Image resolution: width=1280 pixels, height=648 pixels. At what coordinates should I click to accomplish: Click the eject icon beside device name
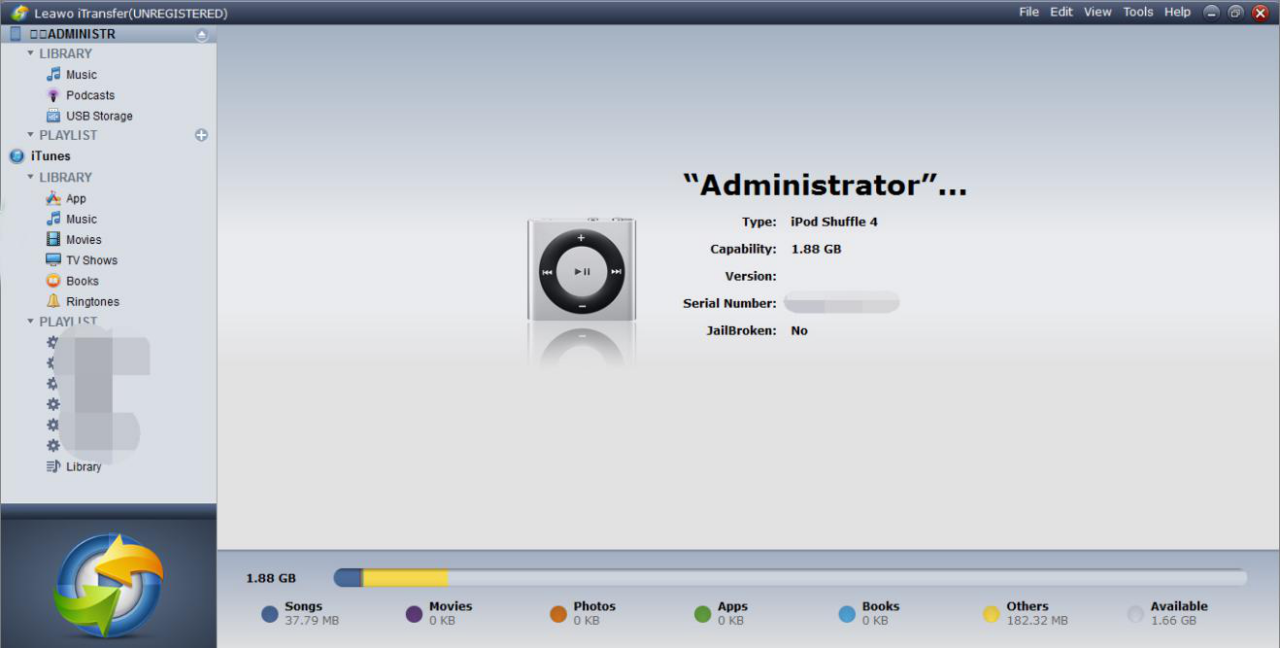(x=202, y=35)
